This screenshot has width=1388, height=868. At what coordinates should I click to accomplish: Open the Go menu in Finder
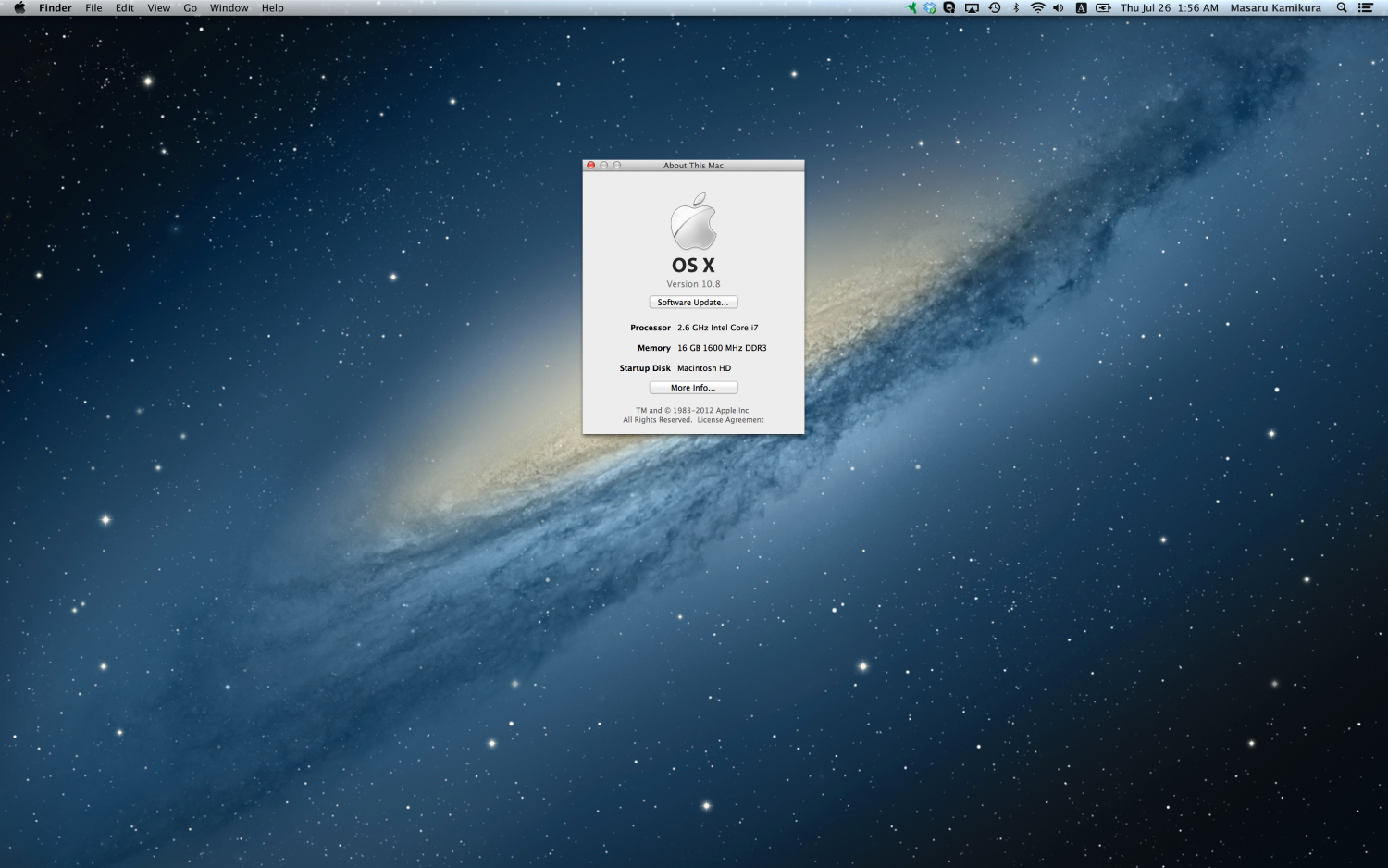click(x=190, y=7)
